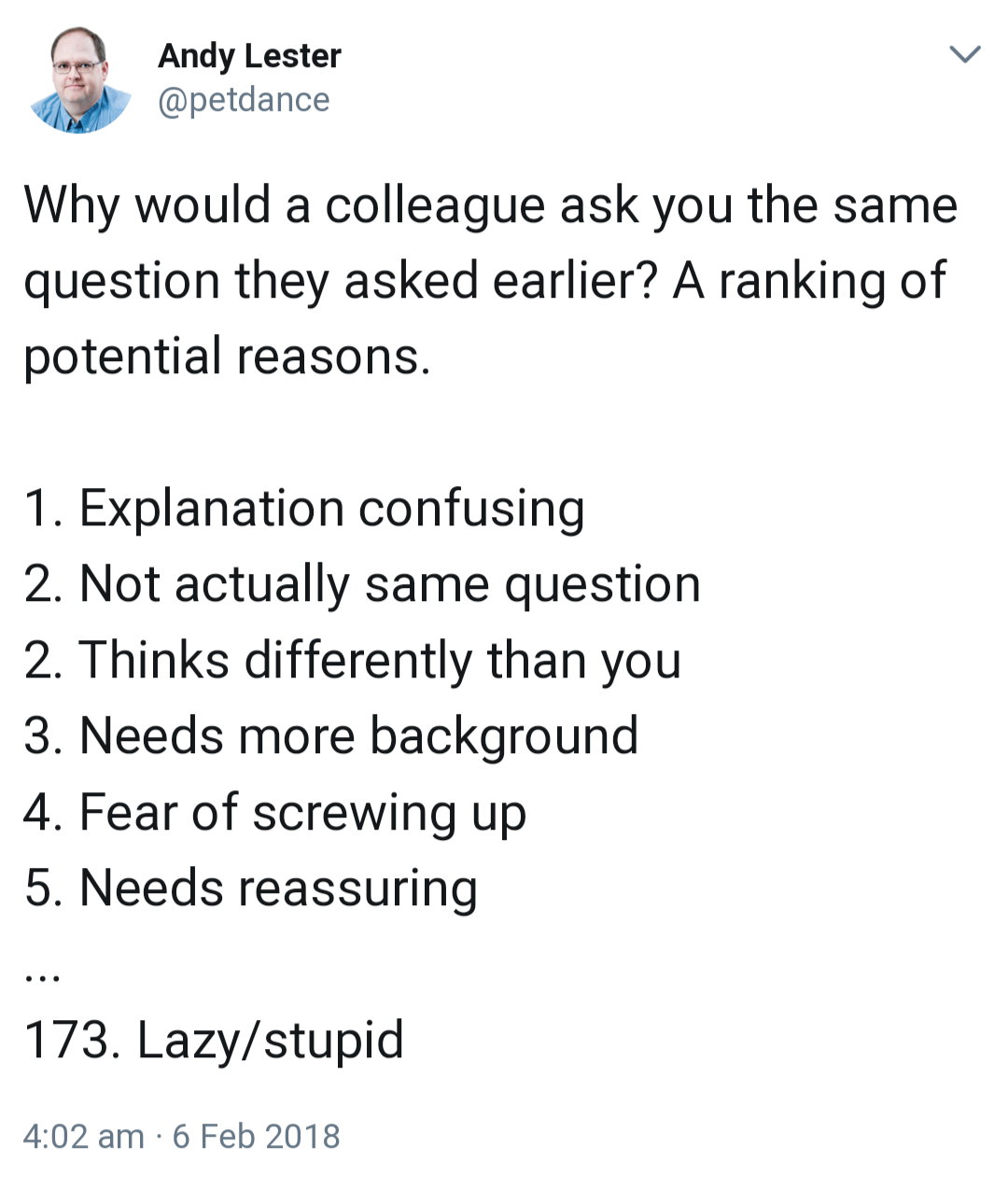Click the word "colleague" in the tweet

[434, 206]
